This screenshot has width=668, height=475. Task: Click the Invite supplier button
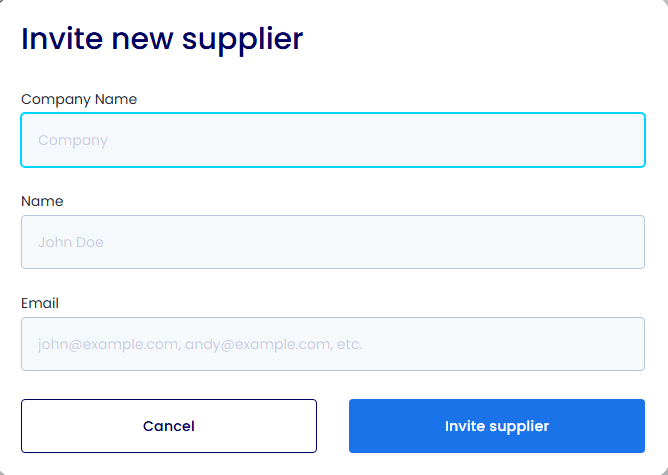tap(496, 426)
